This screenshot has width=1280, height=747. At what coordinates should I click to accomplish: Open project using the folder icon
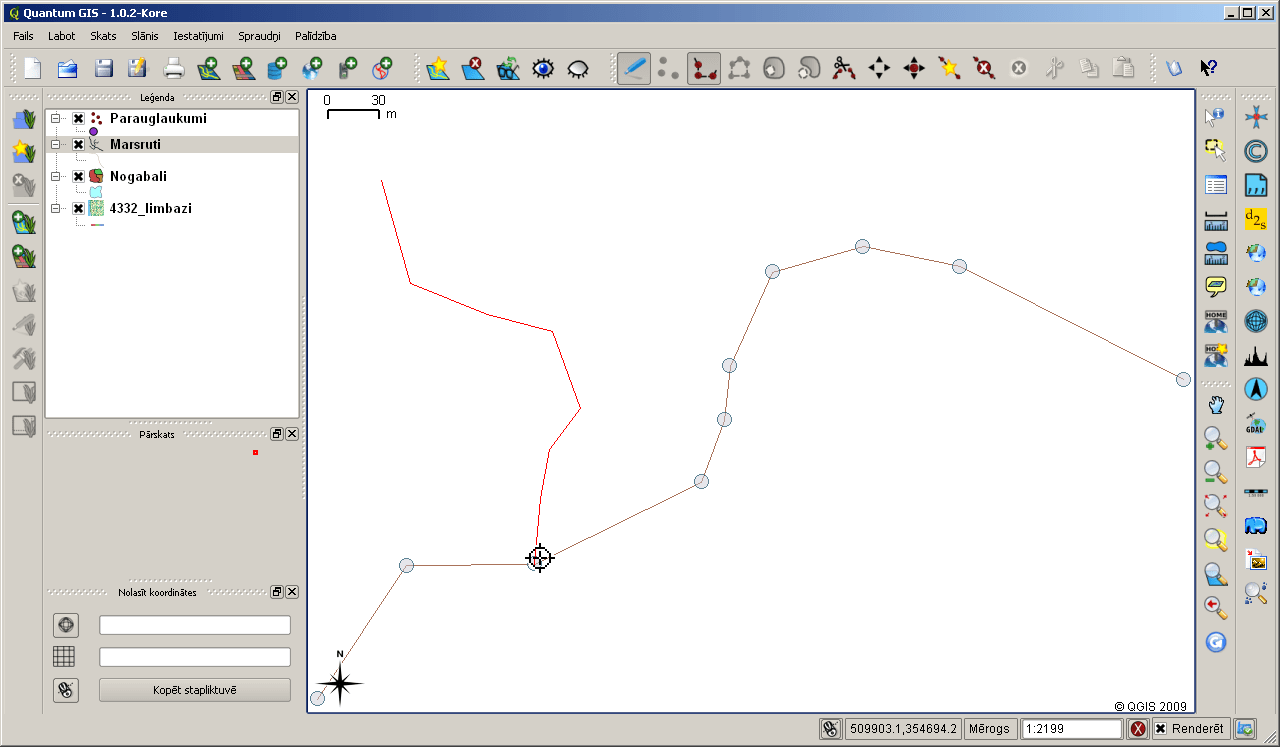point(68,68)
